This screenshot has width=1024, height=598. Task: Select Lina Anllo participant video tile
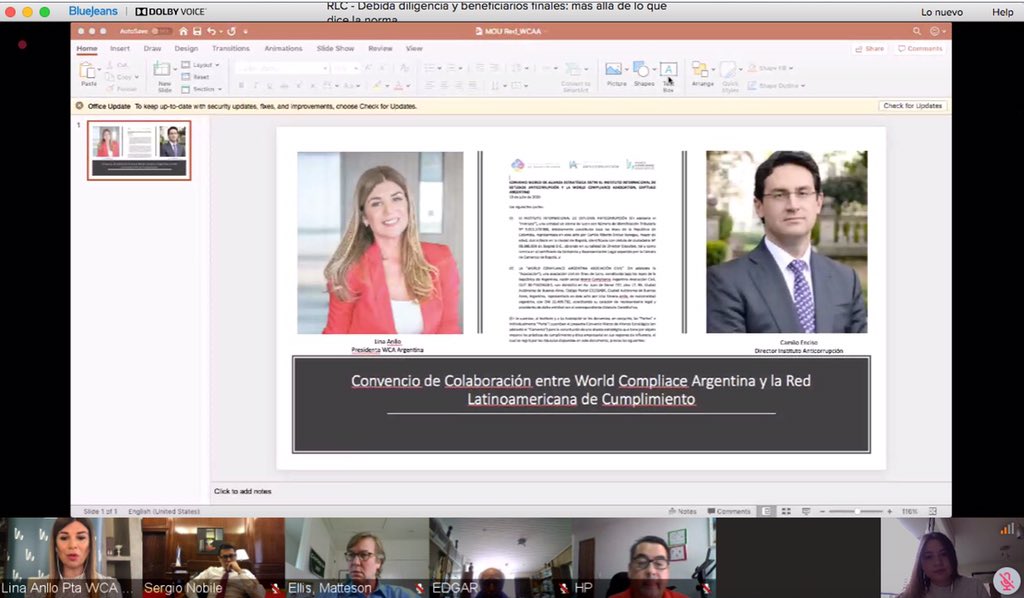click(x=71, y=558)
